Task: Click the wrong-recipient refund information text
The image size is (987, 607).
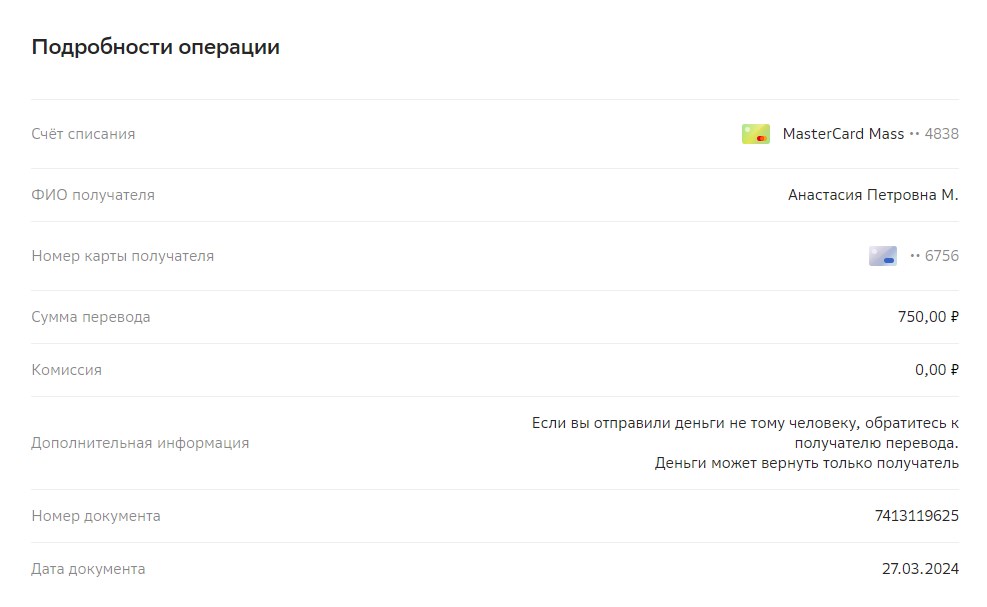Action: pyautogui.click(x=745, y=443)
